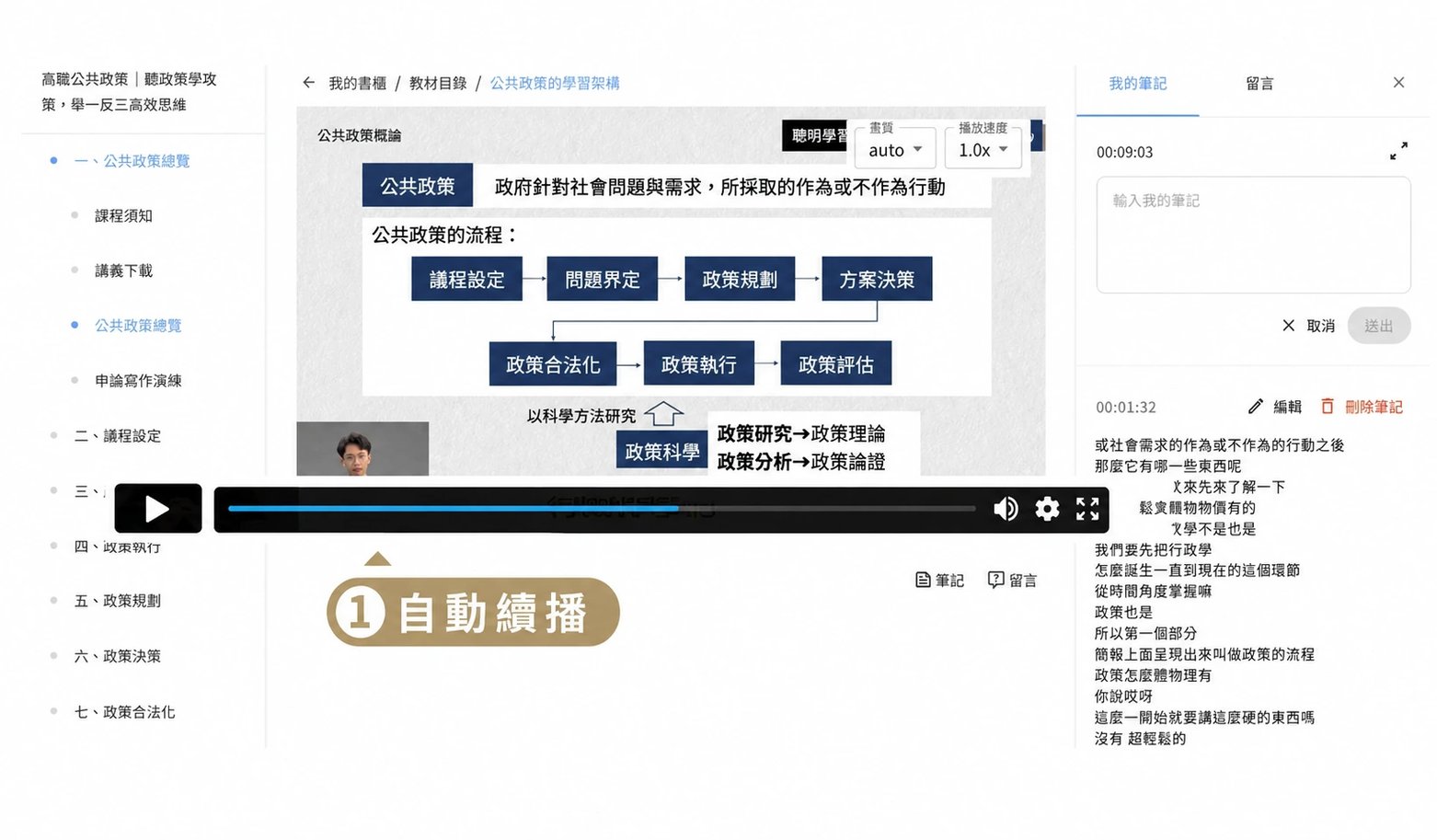Click inside the 輸入我的筆記 text field
The height and width of the screenshot is (840, 1437).
[x=1253, y=235]
